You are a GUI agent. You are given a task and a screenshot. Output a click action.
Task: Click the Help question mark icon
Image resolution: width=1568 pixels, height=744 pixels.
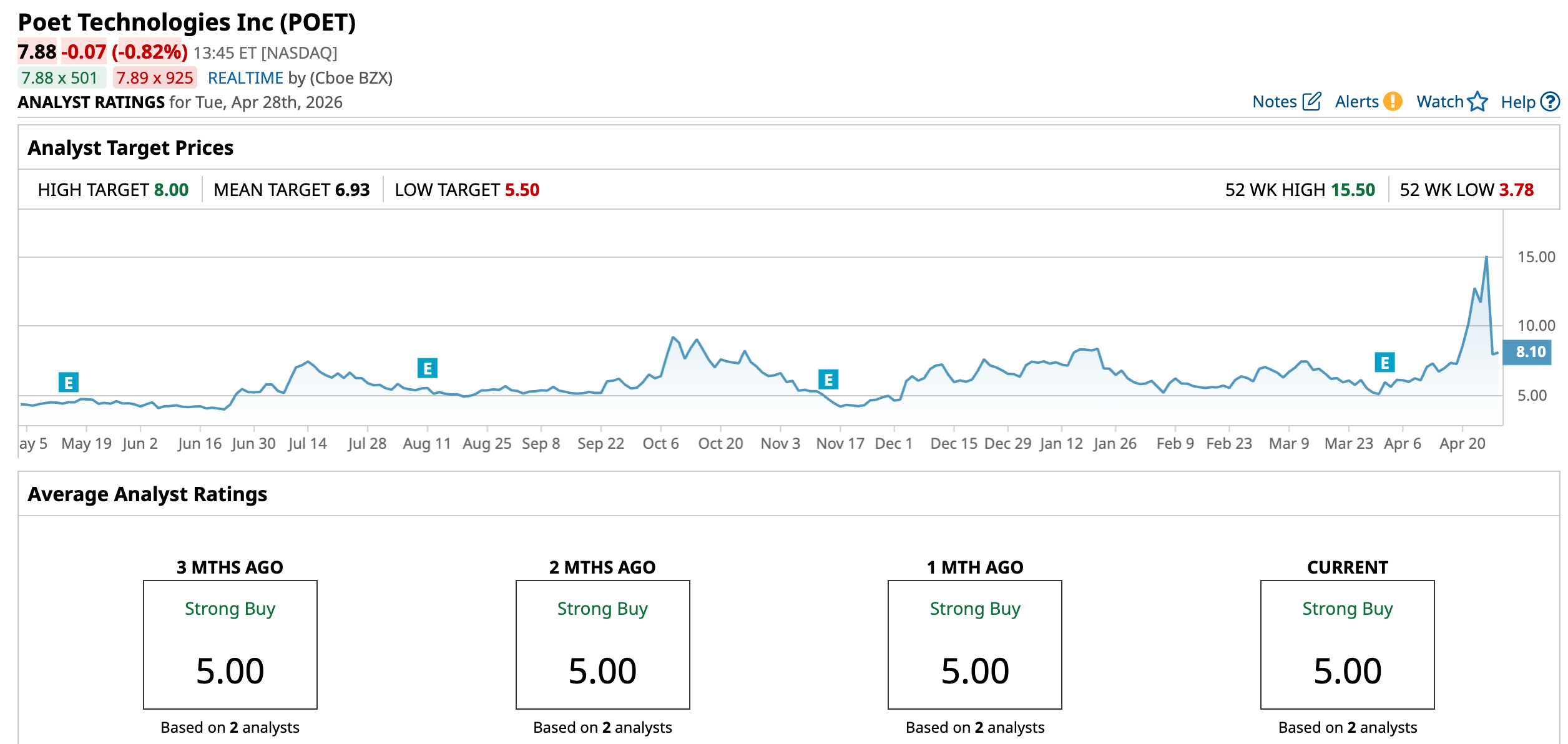(x=1550, y=102)
